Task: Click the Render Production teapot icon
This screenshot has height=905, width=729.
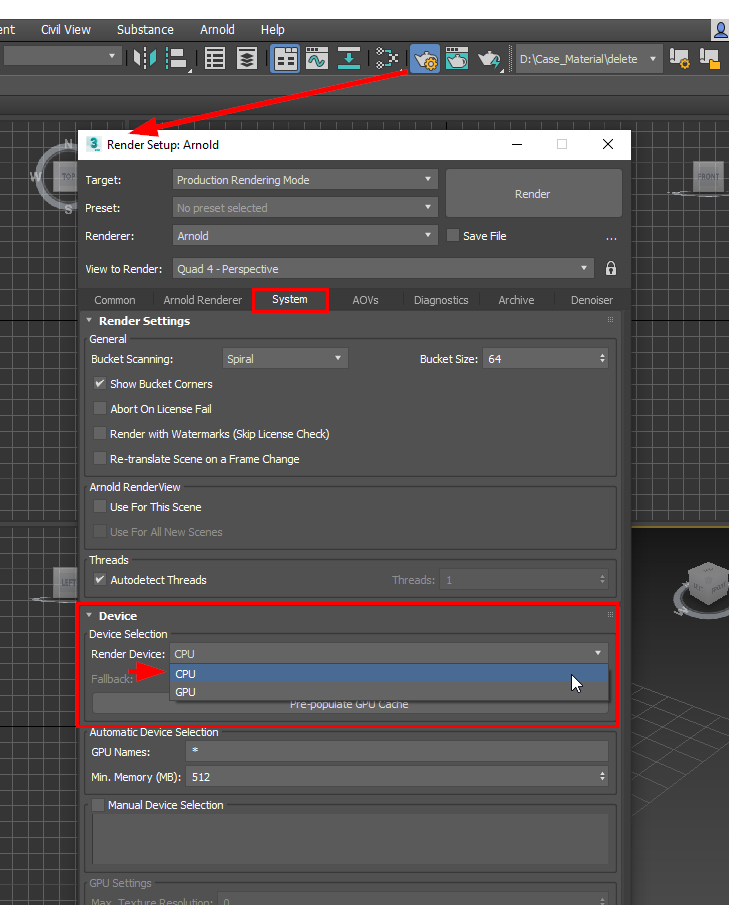Action: (x=489, y=58)
